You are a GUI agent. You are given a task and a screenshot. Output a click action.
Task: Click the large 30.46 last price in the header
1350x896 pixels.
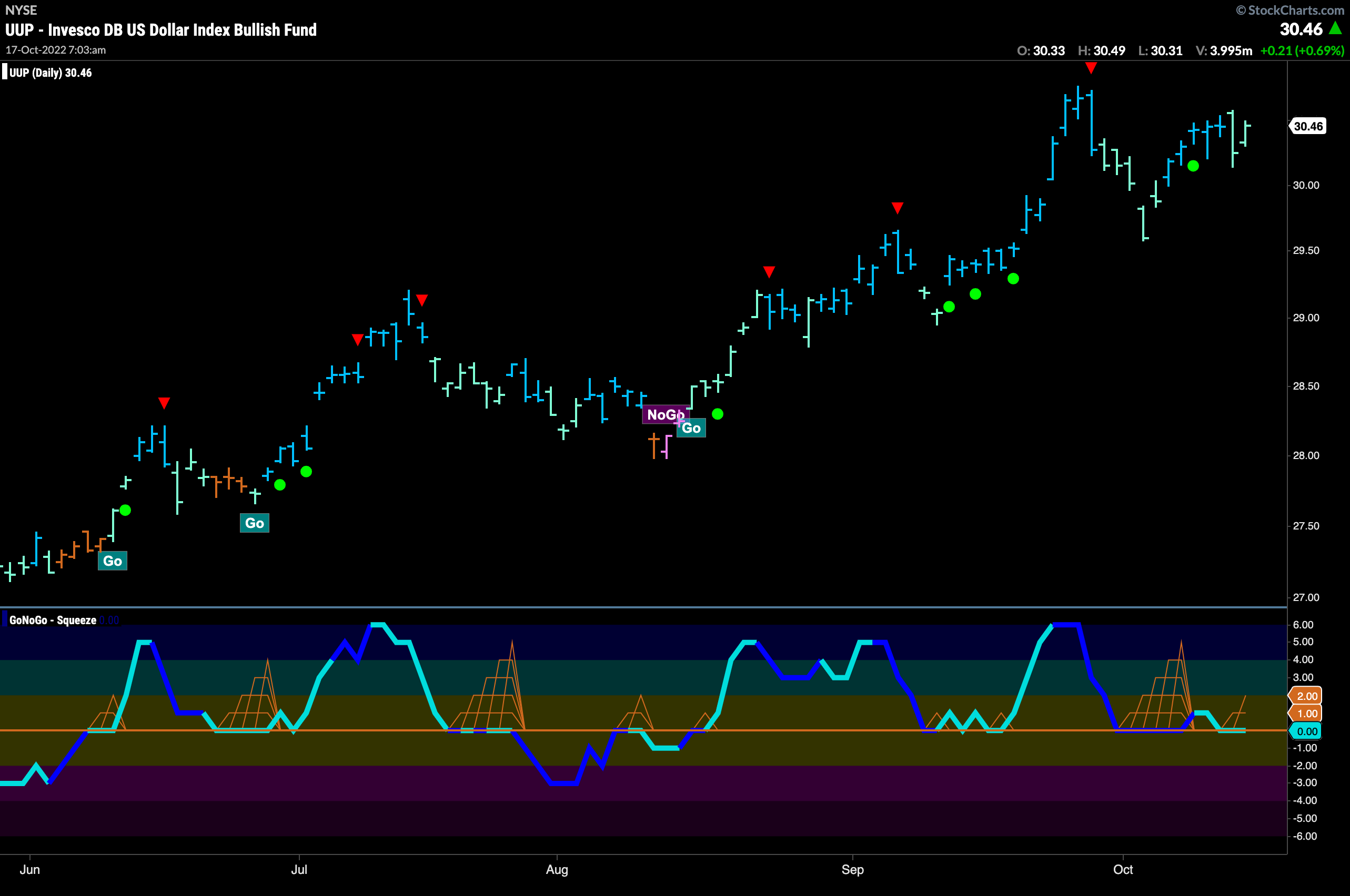pos(1301,29)
